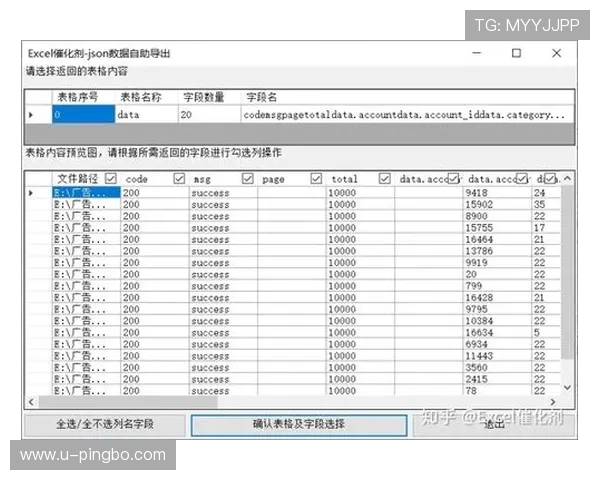Select the cell with value 16464
This screenshot has height=480, width=600.
coord(497,239)
